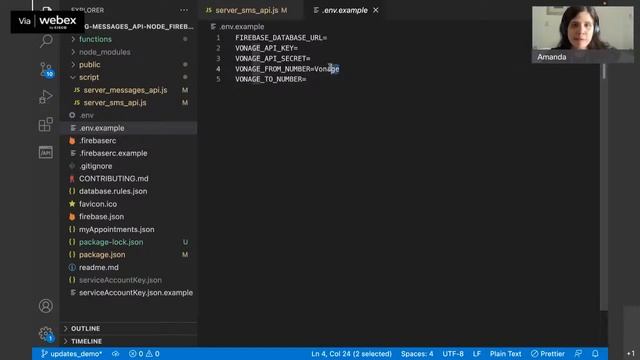Open the API panel icon in activity bar
The height and width of the screenshot is (360, 640).
tap(46, 152)
